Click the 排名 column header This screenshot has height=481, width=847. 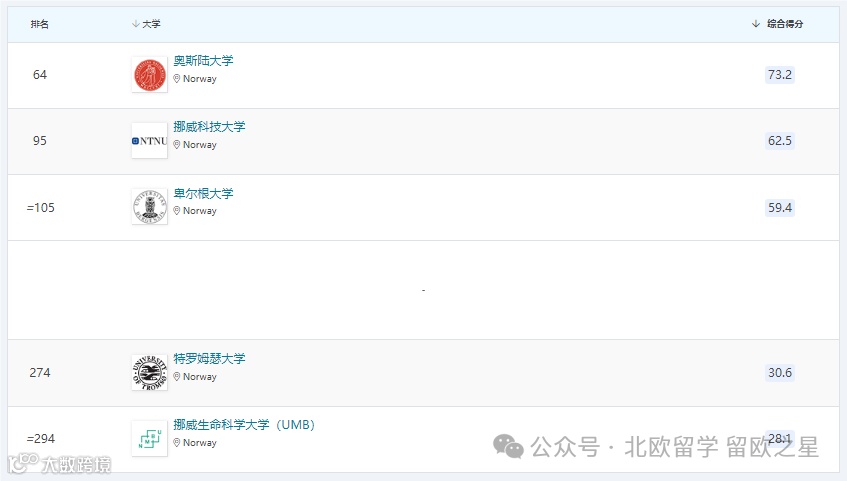click(x=39, y=24)
